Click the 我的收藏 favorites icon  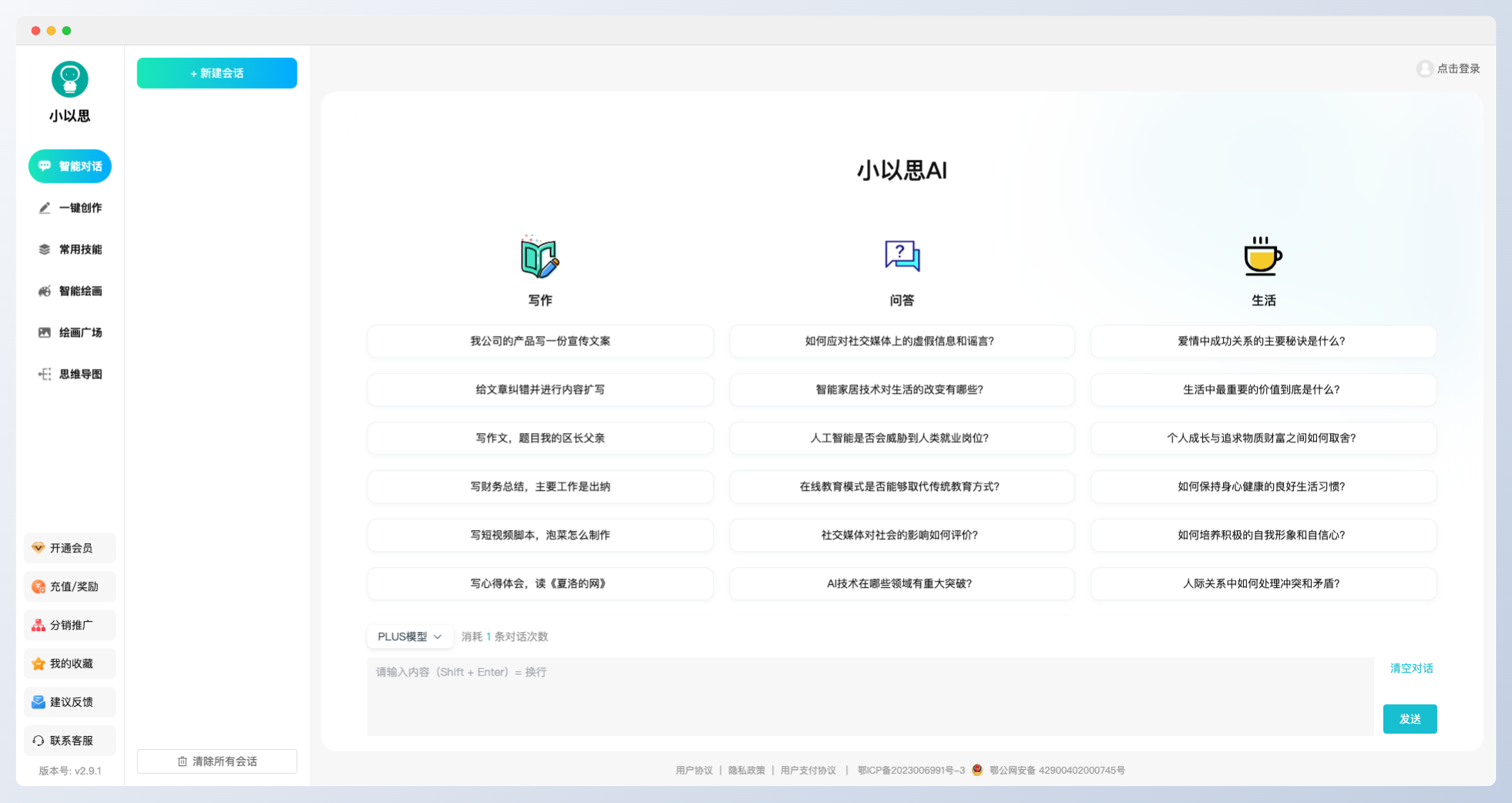click(x=69, y=663)
